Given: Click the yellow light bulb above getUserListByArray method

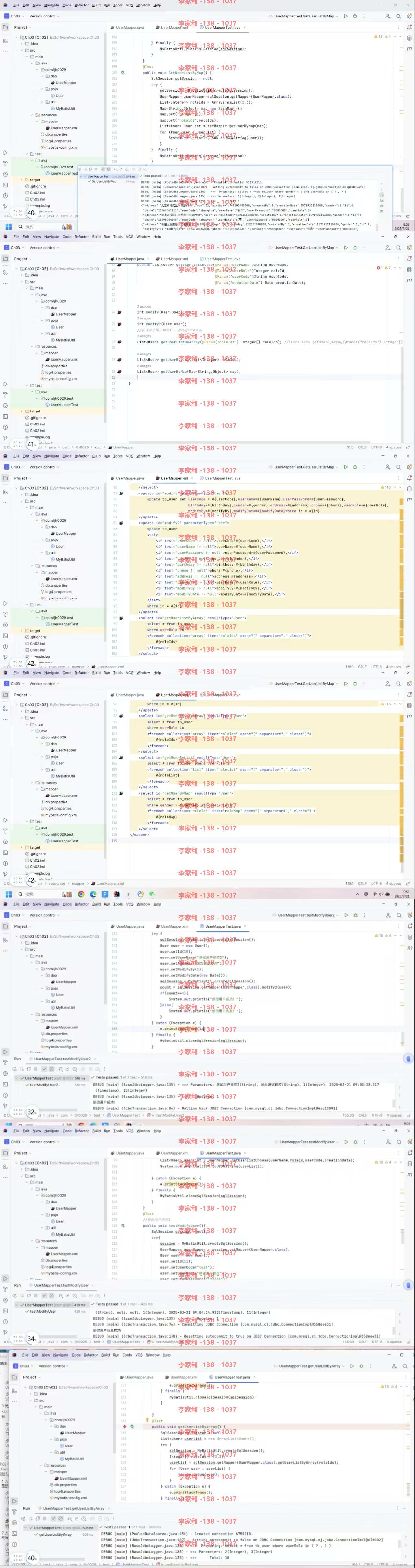Looking at the screenshot, I should (x=148, y=1420).
